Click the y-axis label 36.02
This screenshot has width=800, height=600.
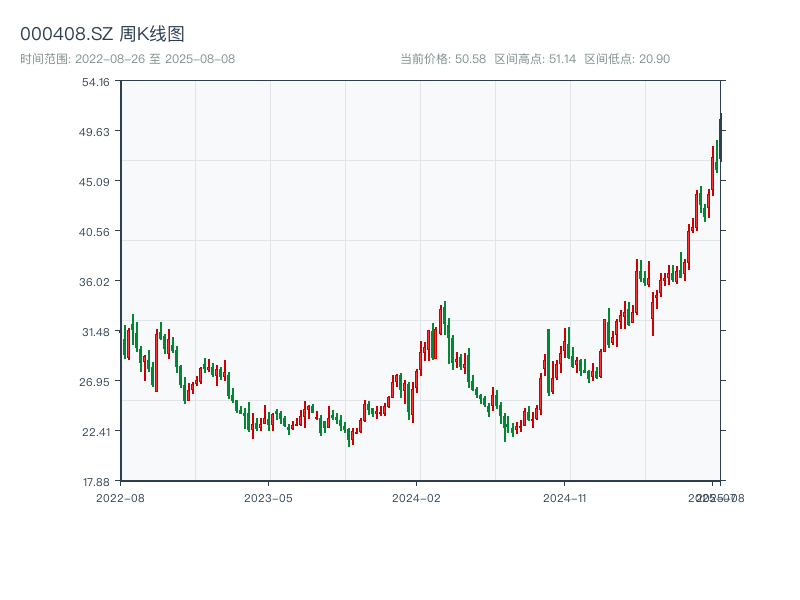tap(94, 282)
